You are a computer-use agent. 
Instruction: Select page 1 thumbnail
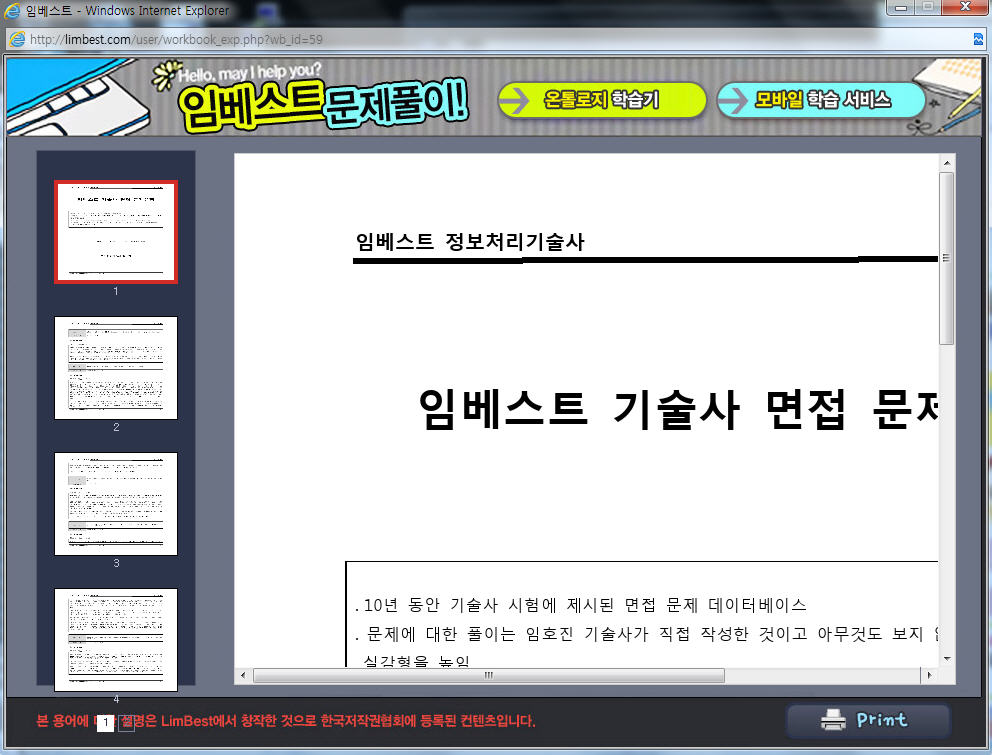coord(116,232)
